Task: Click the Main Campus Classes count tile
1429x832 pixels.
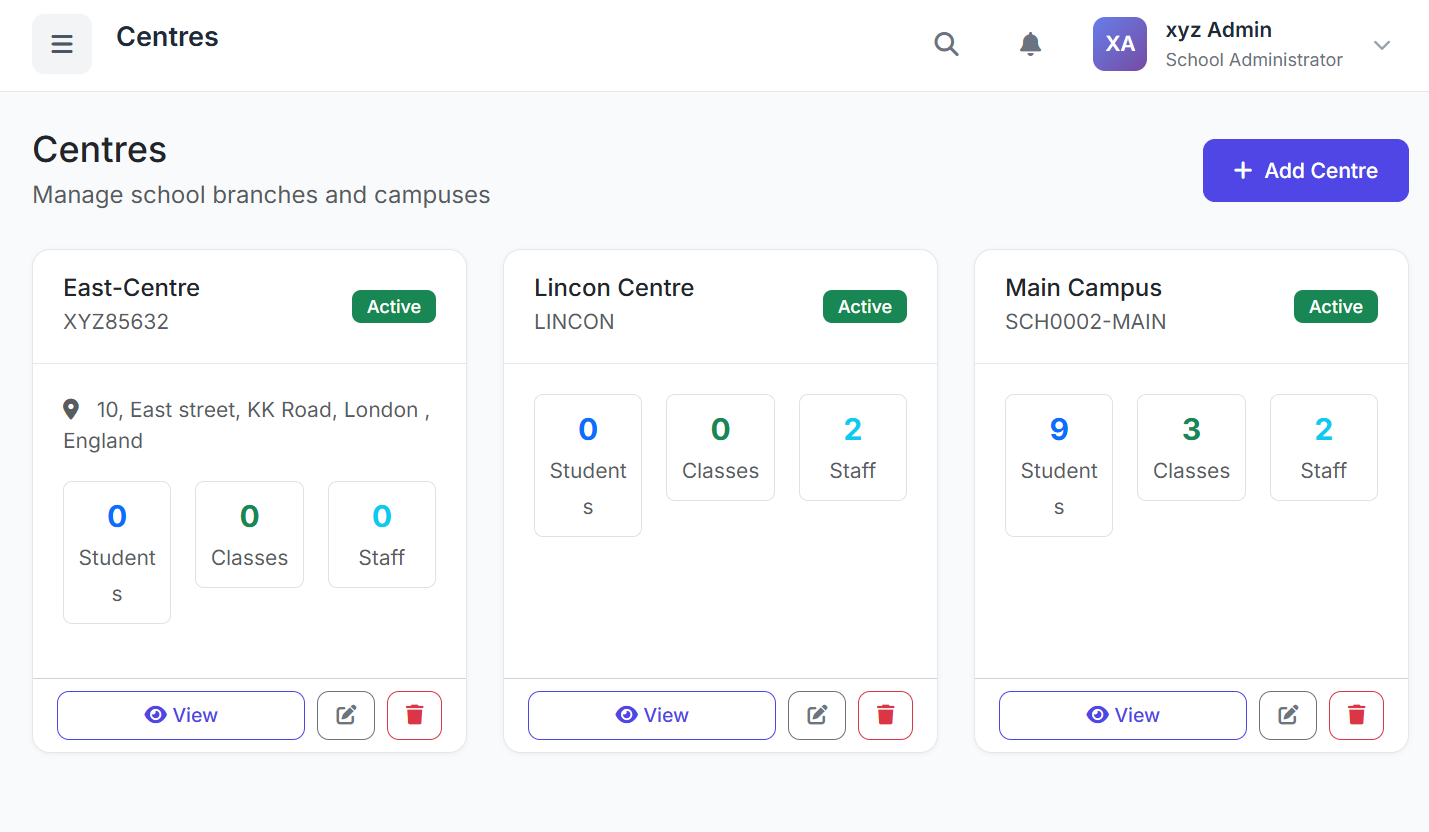Action: (1191, 447)
